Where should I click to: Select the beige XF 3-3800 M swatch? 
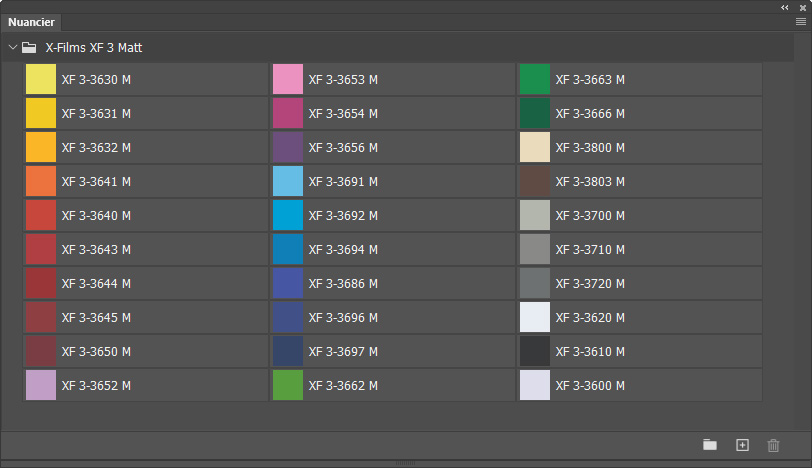(x=535, y=148)
